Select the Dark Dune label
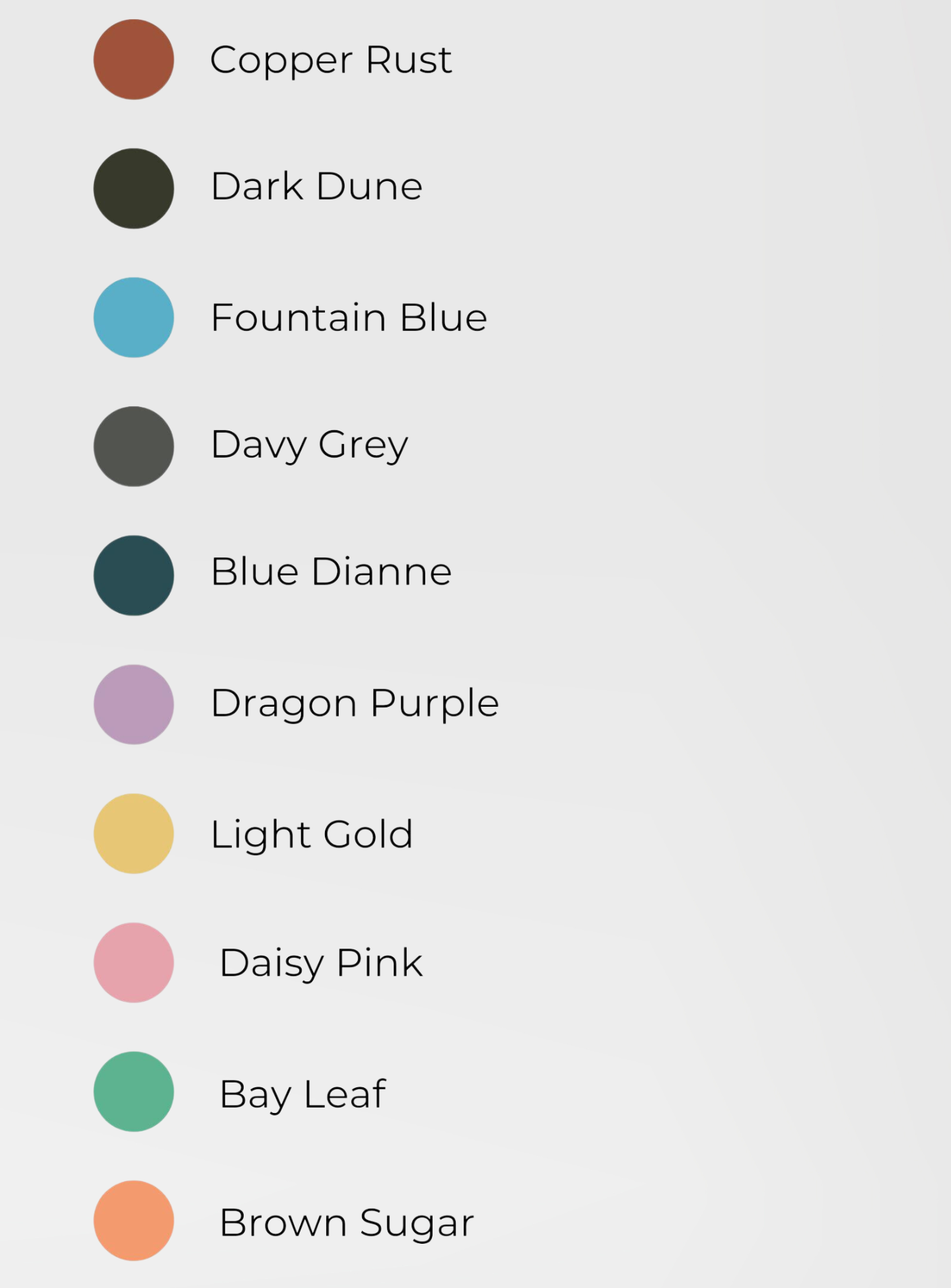This screenshot has width=951, height=1288. [316, 186]
